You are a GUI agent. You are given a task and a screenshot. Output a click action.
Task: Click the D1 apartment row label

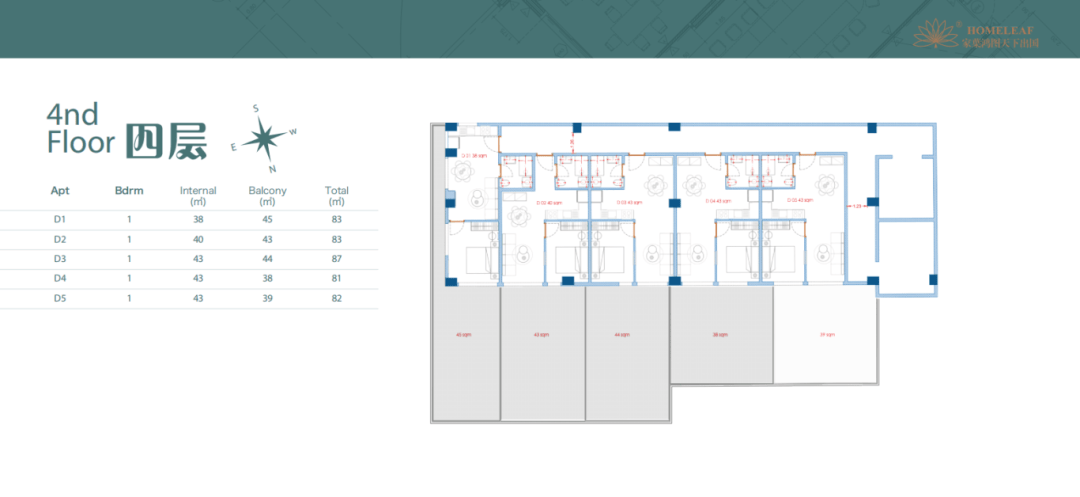pos(59,219)
